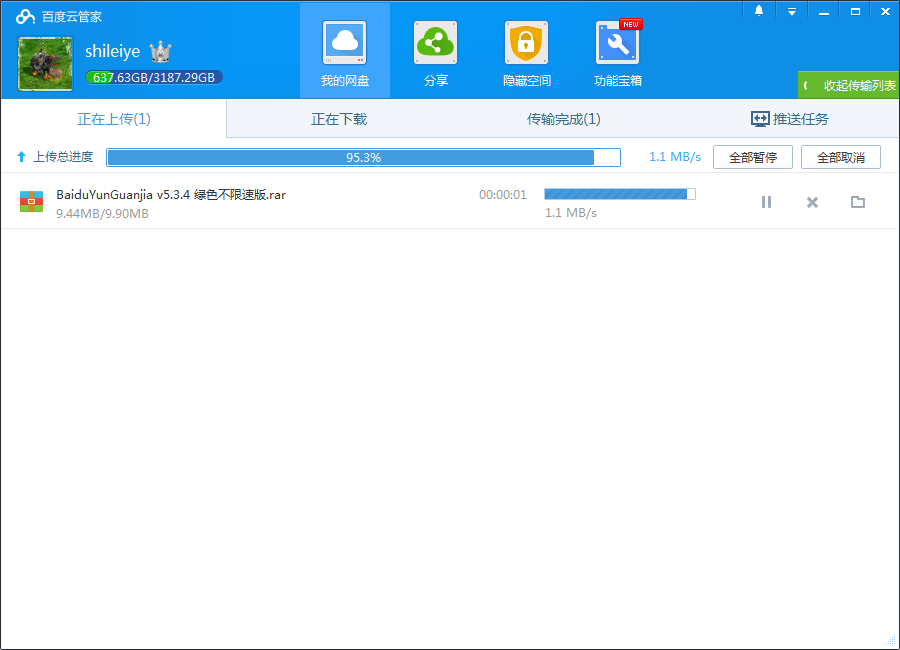Click the 95.3% total upload progress bar
The height and width of the screenshot is (650, 900).
[363, 157]
